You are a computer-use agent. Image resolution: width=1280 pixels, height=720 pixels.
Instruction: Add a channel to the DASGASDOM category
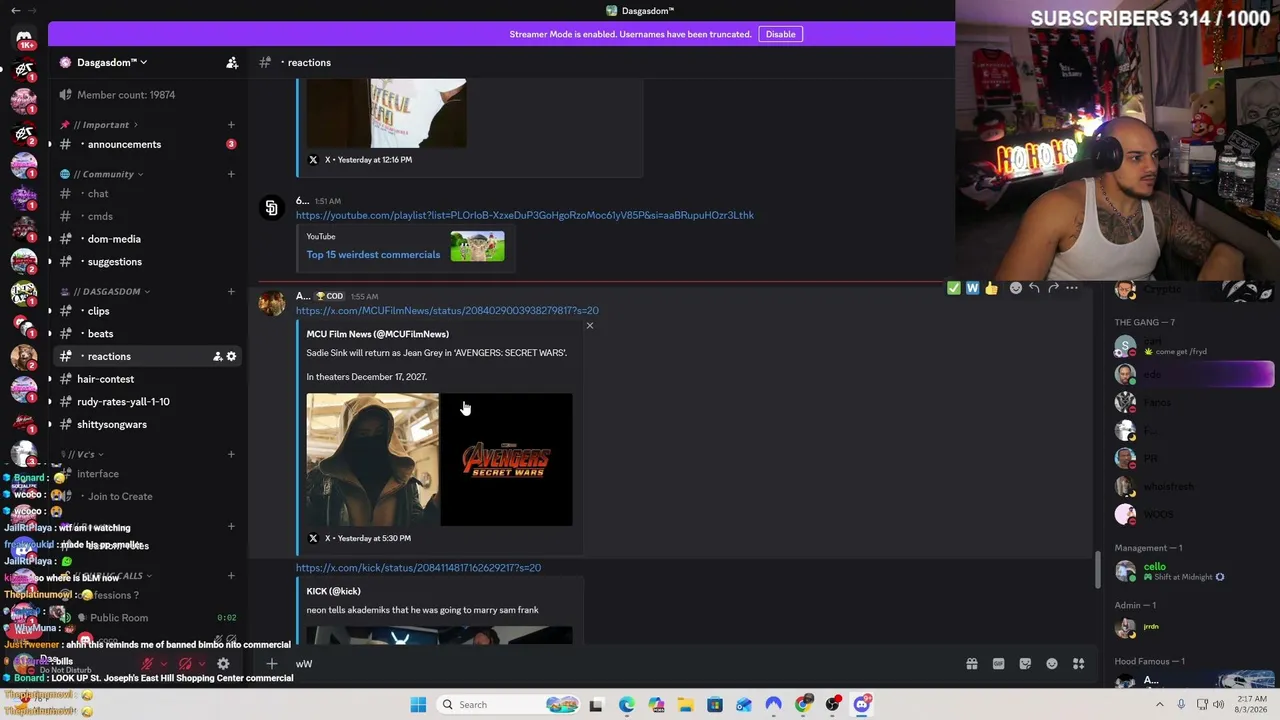(231, 292)
